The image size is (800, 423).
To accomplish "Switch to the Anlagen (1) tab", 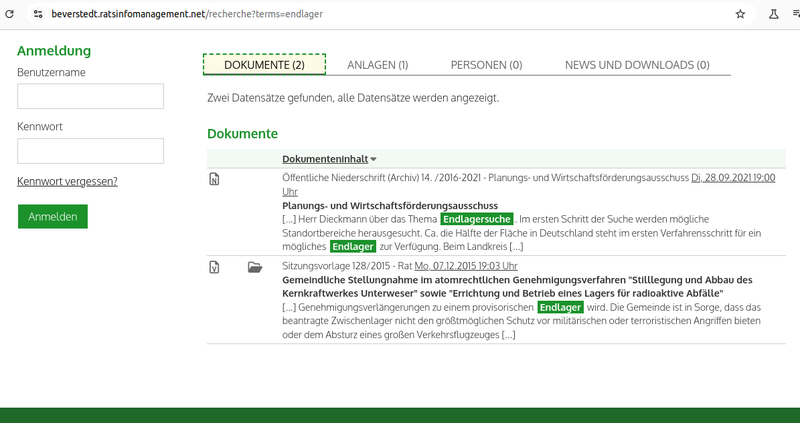I will [x=377, y=65].
